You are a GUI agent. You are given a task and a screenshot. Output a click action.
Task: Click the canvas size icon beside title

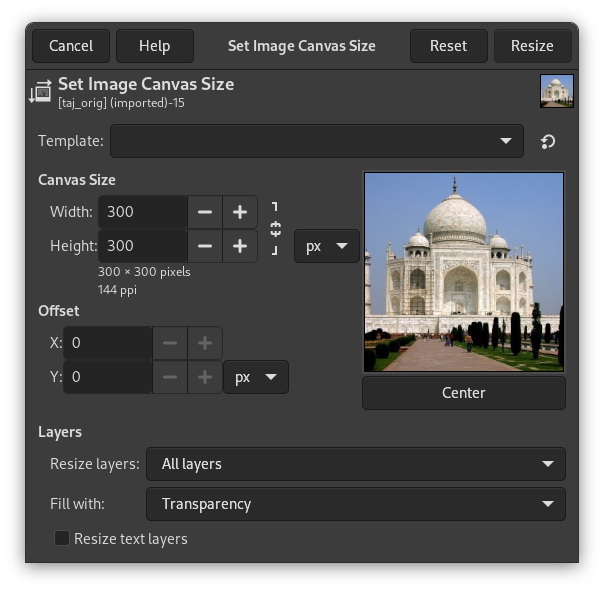tap(40, 92)
